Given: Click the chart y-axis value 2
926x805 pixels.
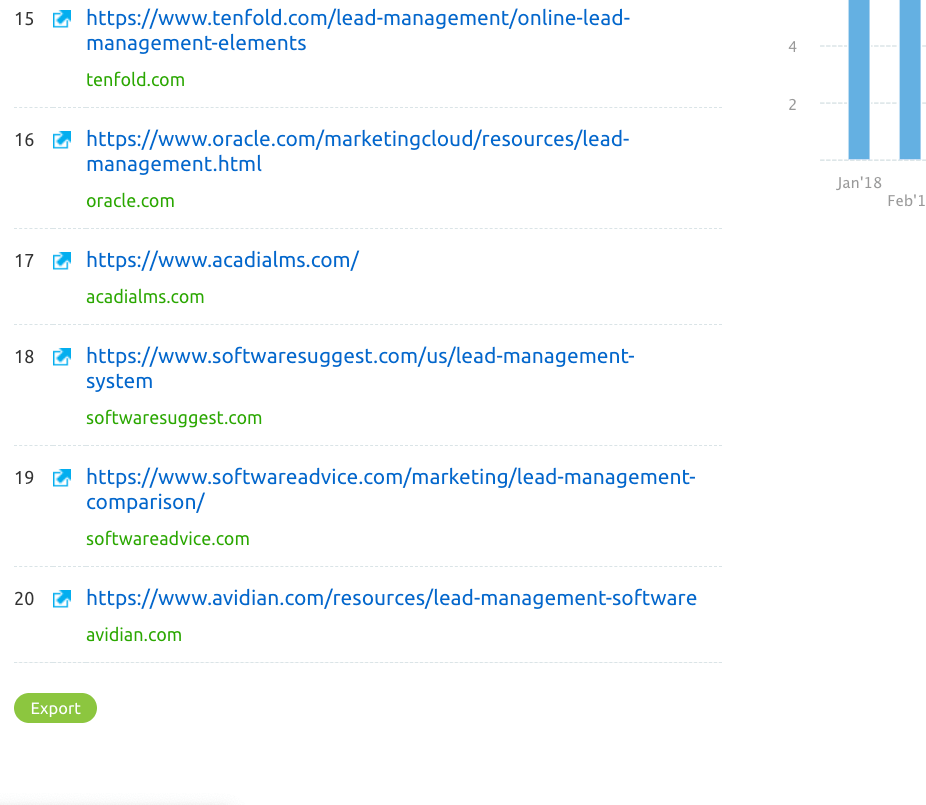Looking at the screenshot, I should click(793, 105).
